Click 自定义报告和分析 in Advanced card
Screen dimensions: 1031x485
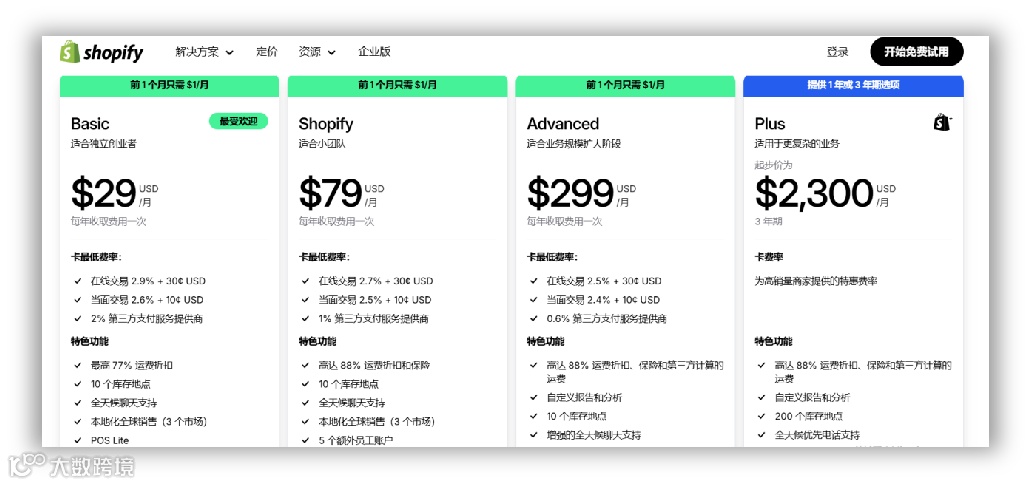tap(585, 398)
